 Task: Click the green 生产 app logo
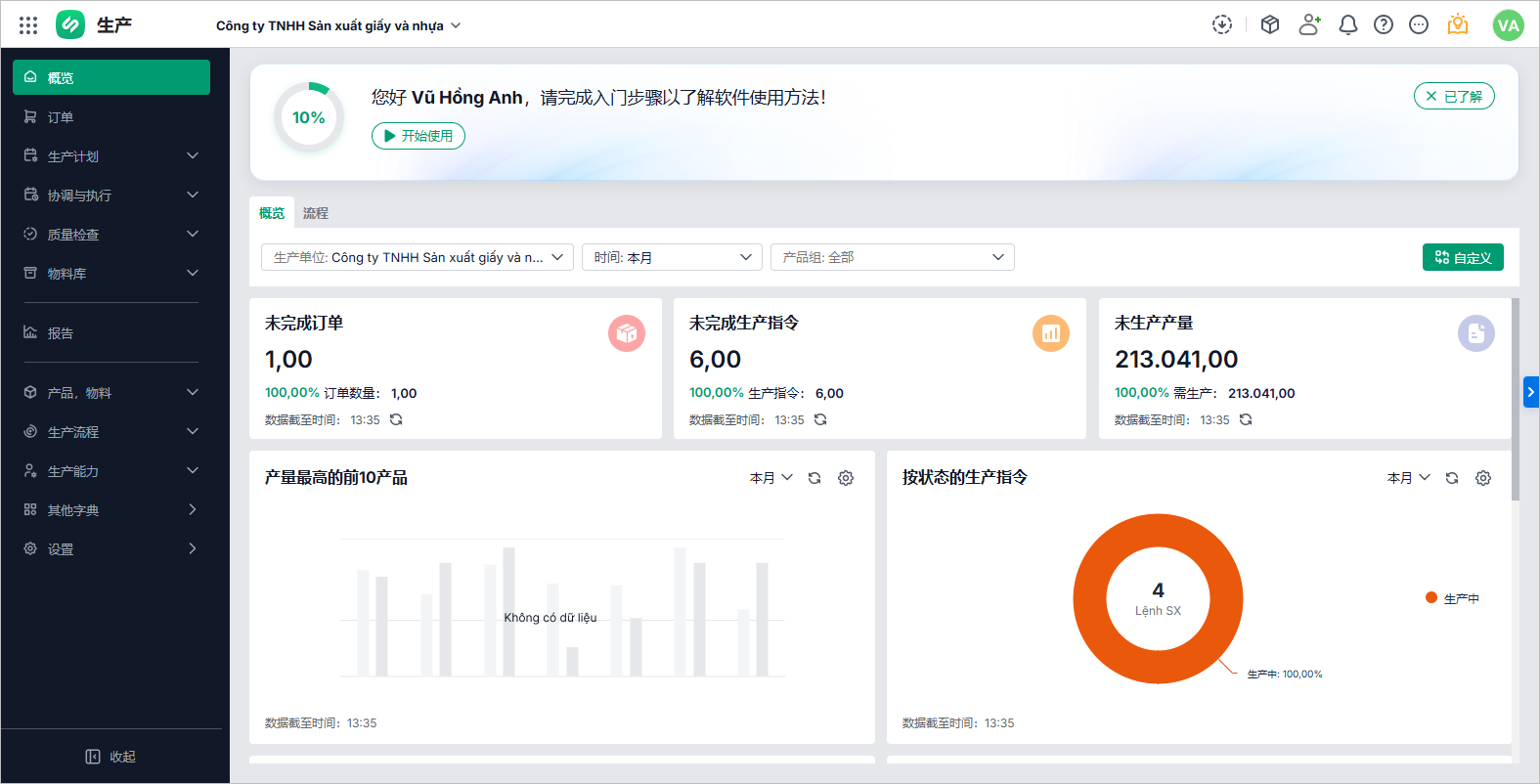pyautogui.click(x=70, y=24)
